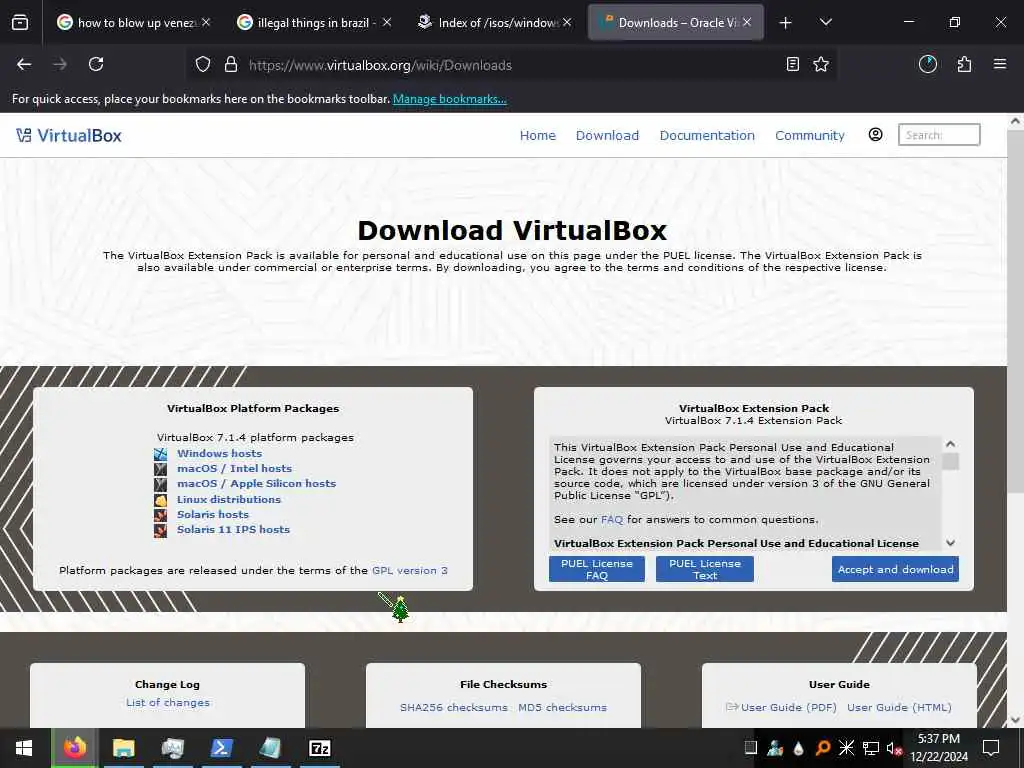Image resolution: width=1024 pixels, height=768 pixels.
Task: Click the VirtualBox logo in the page header
Action: click(x=69, y=135)
